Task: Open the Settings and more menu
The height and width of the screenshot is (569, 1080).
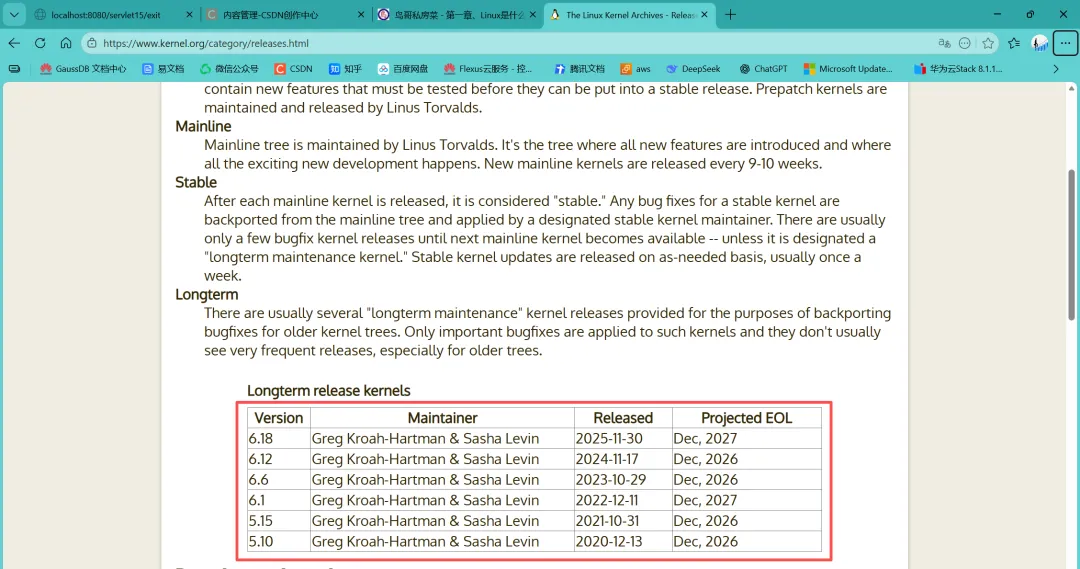Action: 1065,43
